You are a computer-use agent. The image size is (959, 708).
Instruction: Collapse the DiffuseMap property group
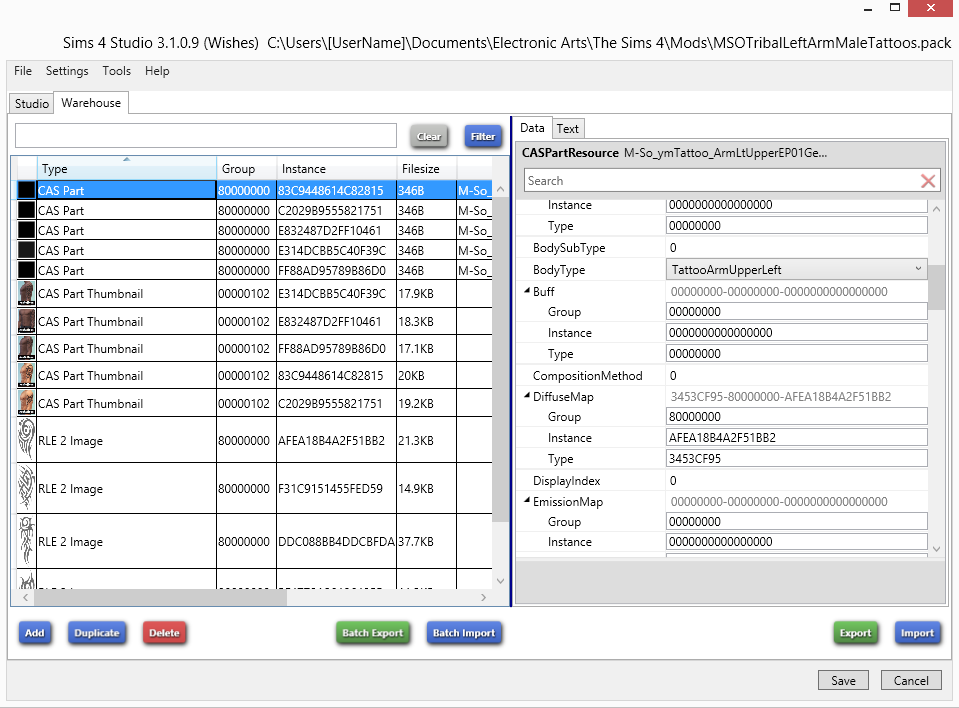click(x=527, y=396)
